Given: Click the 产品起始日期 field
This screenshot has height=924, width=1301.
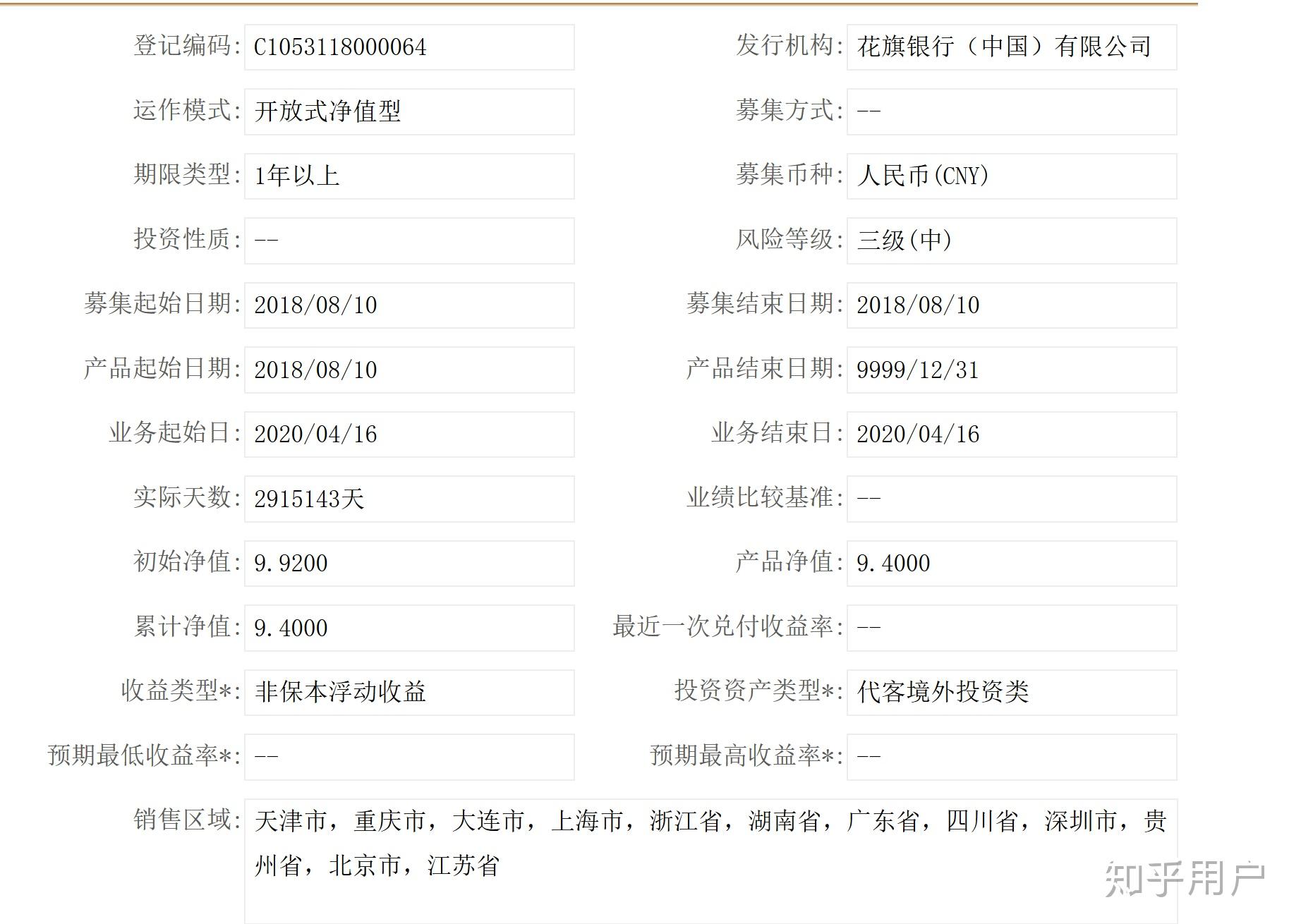Looking at the screenshot, I should (409, 370).
